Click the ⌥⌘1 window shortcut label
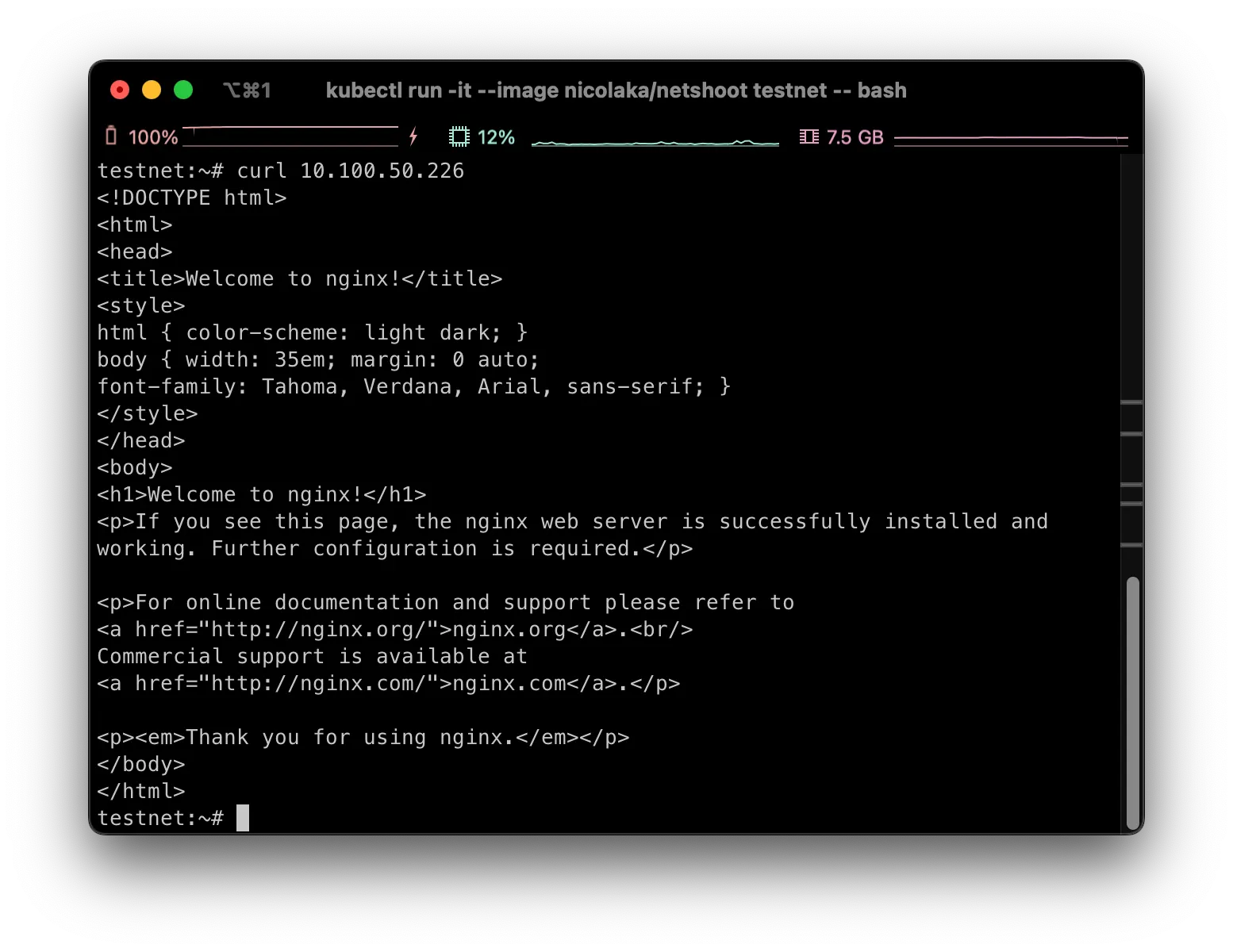 coord(247,90)
